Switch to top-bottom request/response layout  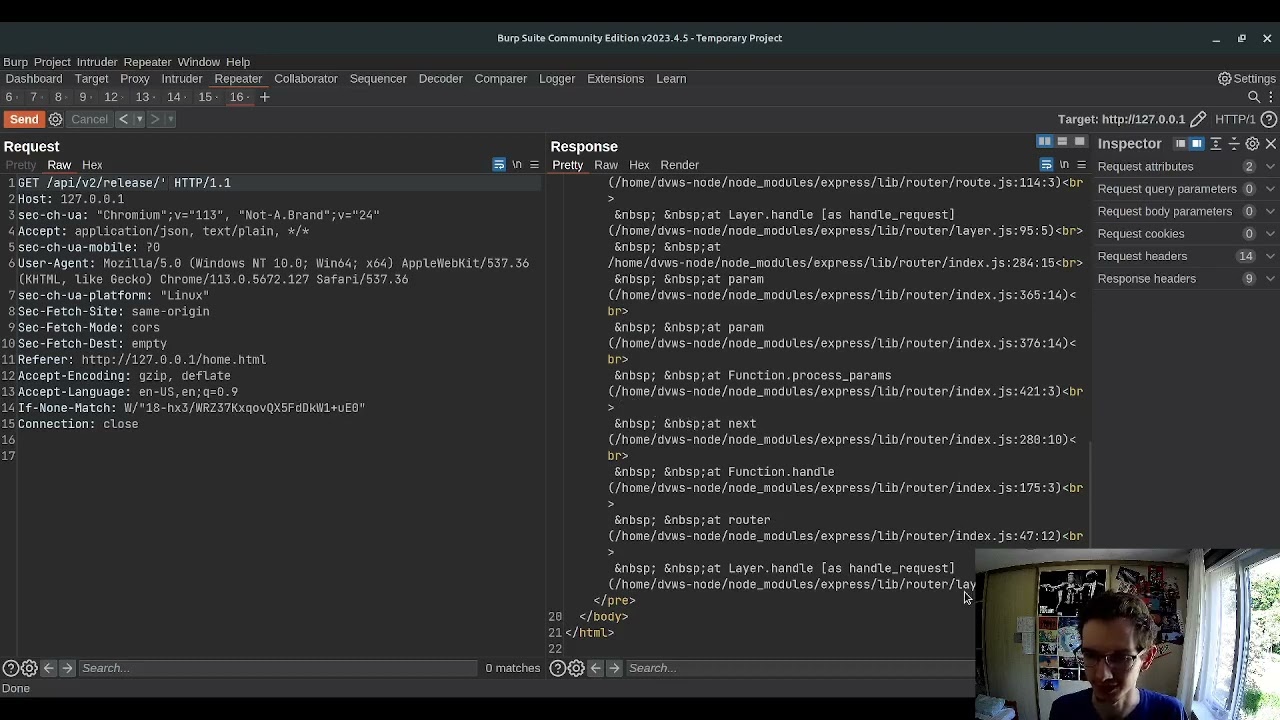pos(1062,142)
